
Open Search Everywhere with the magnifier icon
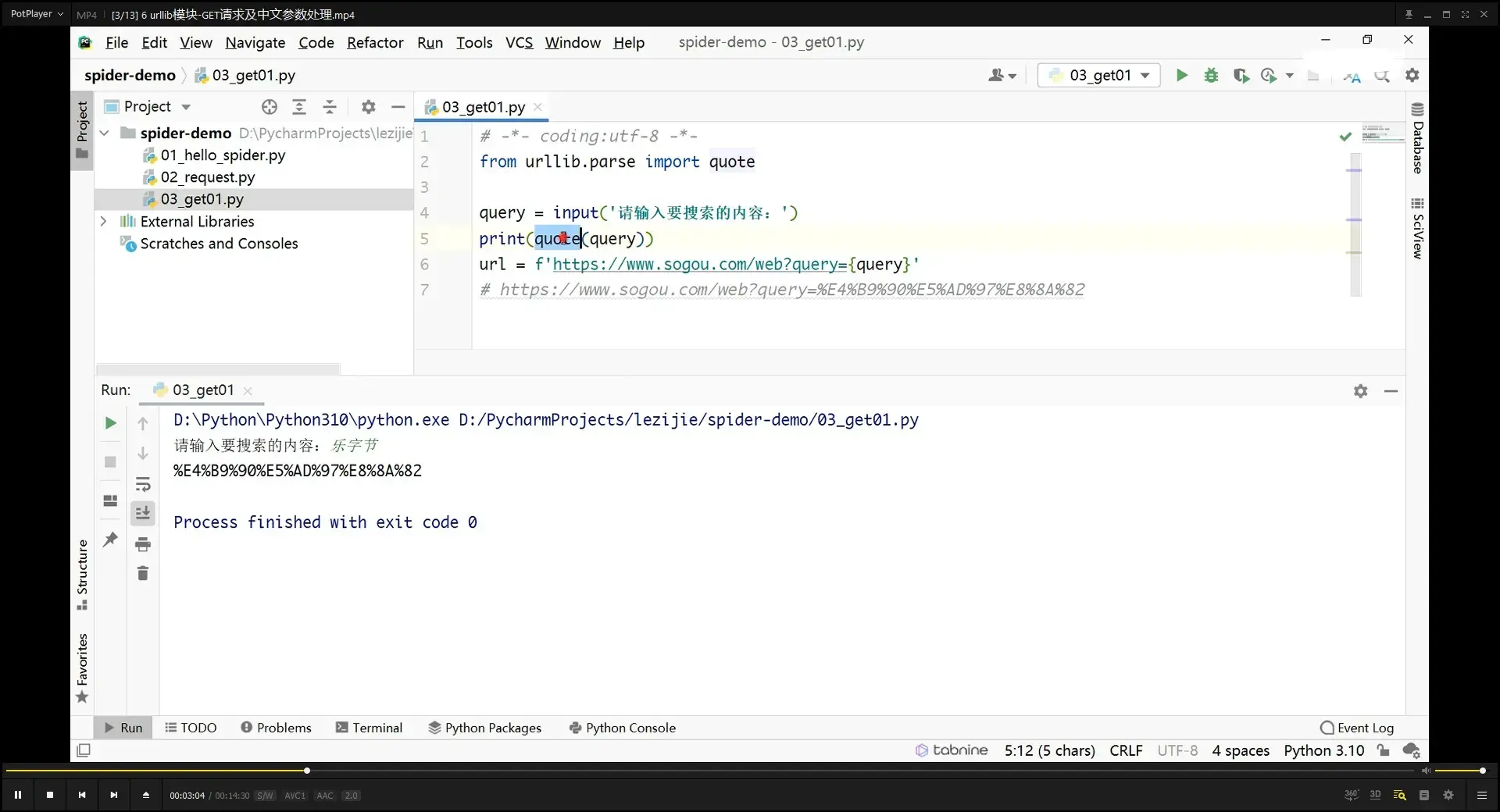pos(1383,75)
